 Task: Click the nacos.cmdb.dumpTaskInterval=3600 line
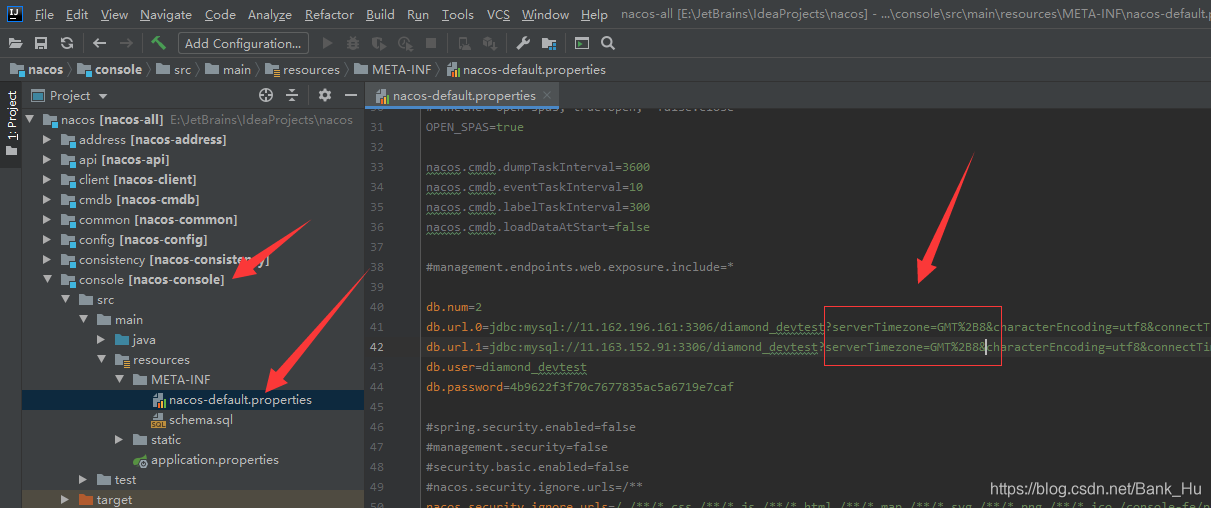(538, 167)
